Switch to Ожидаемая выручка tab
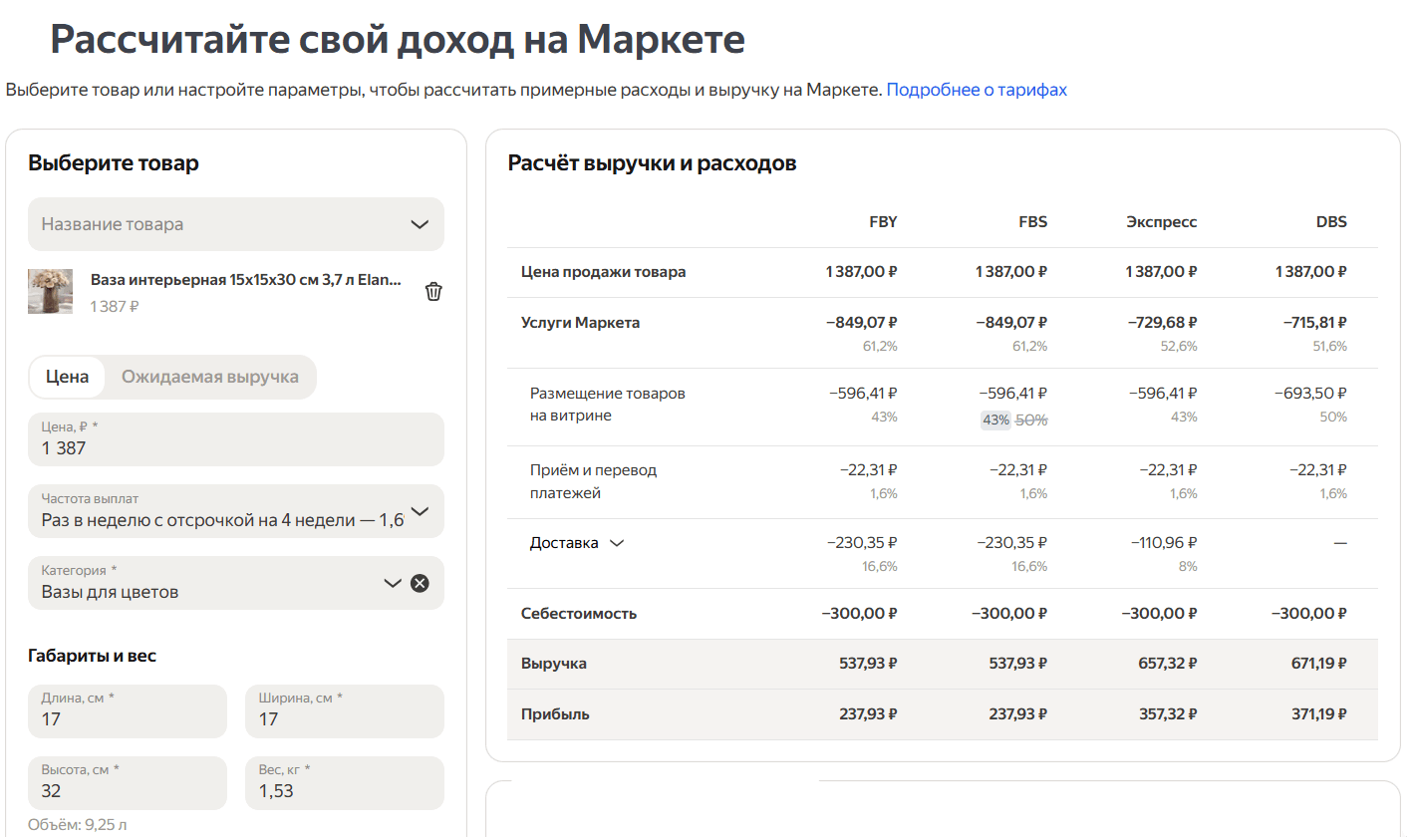Viewport: 1411px width, 840px height. click(x=210, y=377)
